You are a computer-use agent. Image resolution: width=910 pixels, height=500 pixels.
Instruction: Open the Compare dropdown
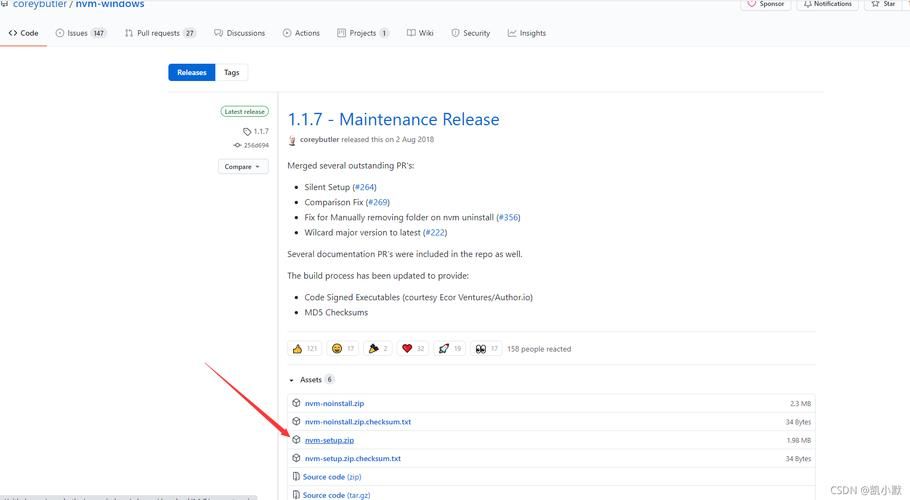tap(243, 166)
